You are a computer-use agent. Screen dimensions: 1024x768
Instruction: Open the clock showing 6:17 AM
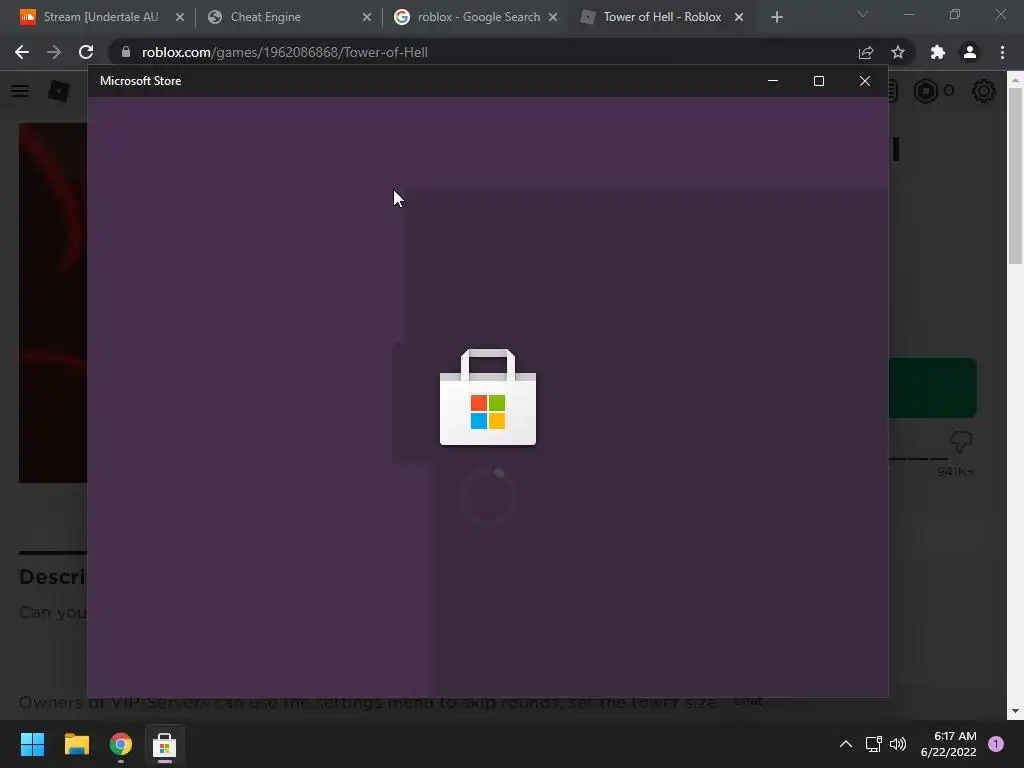pos(948,744)
